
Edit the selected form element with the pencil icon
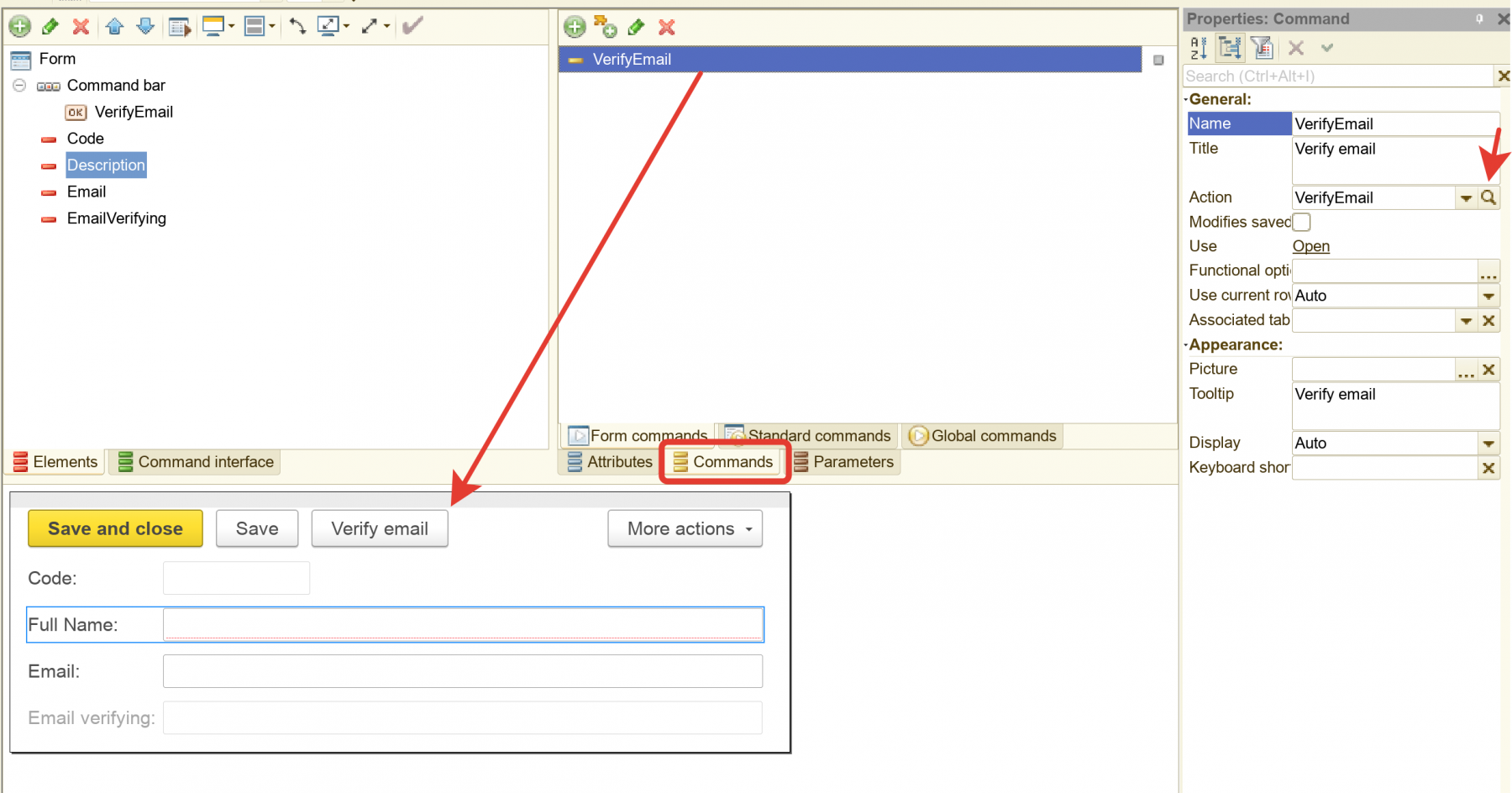50,26
